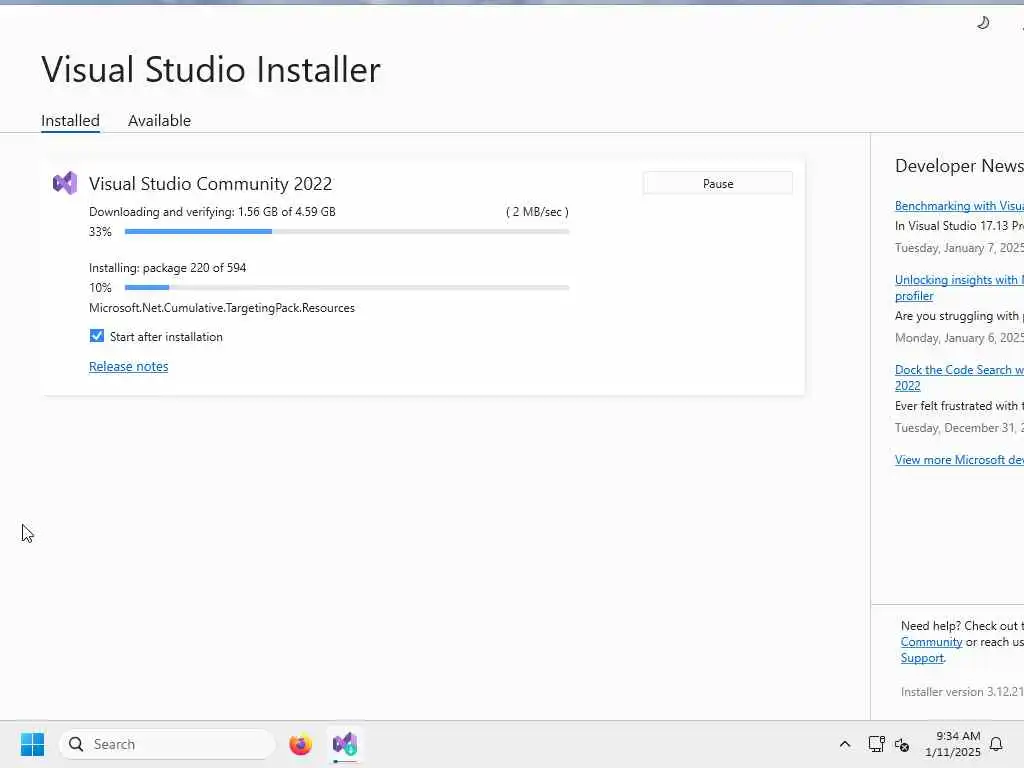Click the Developer News heading
The width and height of the screenshot is (1024, 768).
pos(959,166)
